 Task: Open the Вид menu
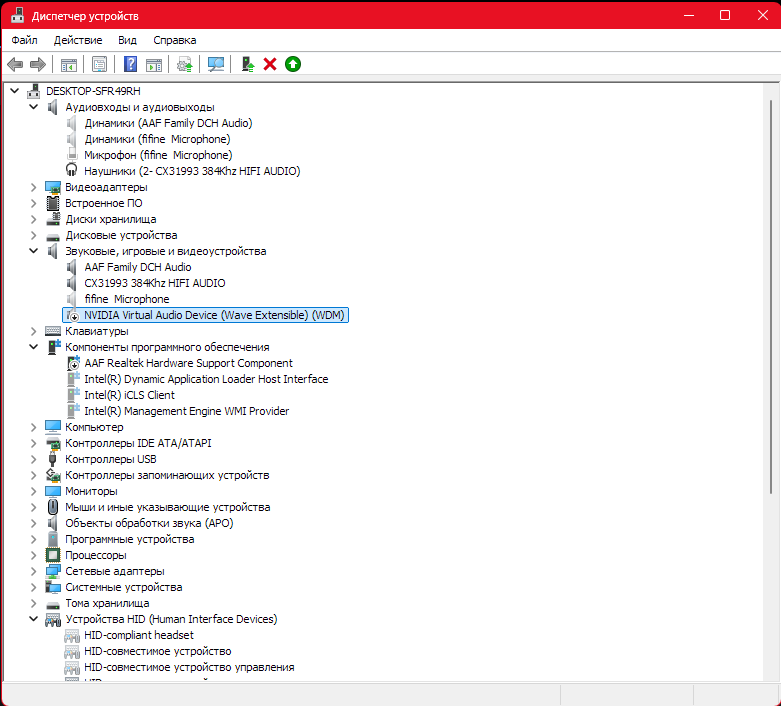(x=127, y=40)
